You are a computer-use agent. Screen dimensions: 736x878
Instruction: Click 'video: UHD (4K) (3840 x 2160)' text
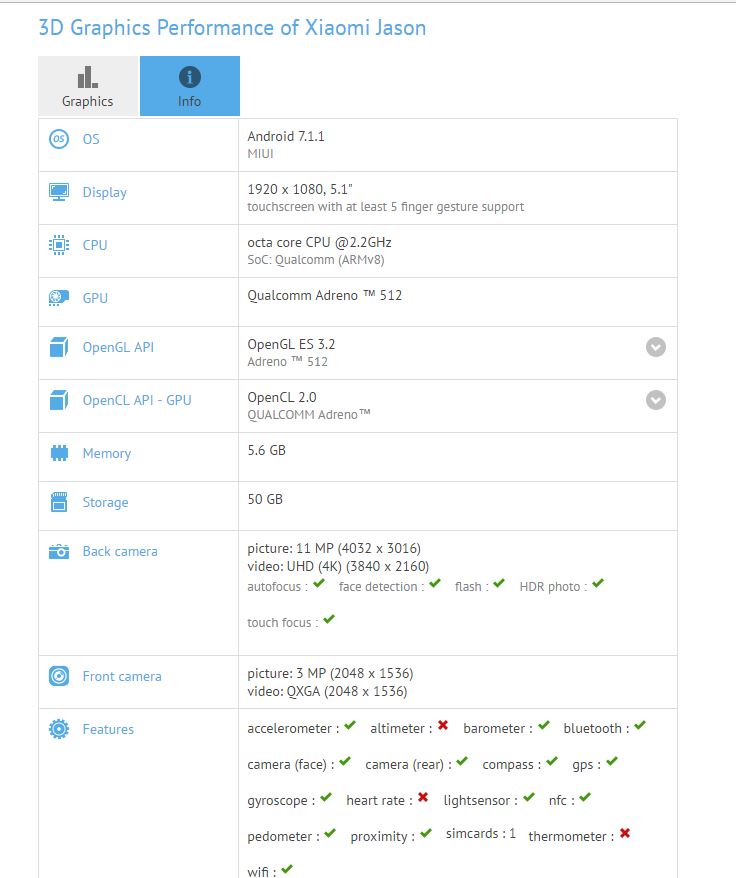coord(338,566)
